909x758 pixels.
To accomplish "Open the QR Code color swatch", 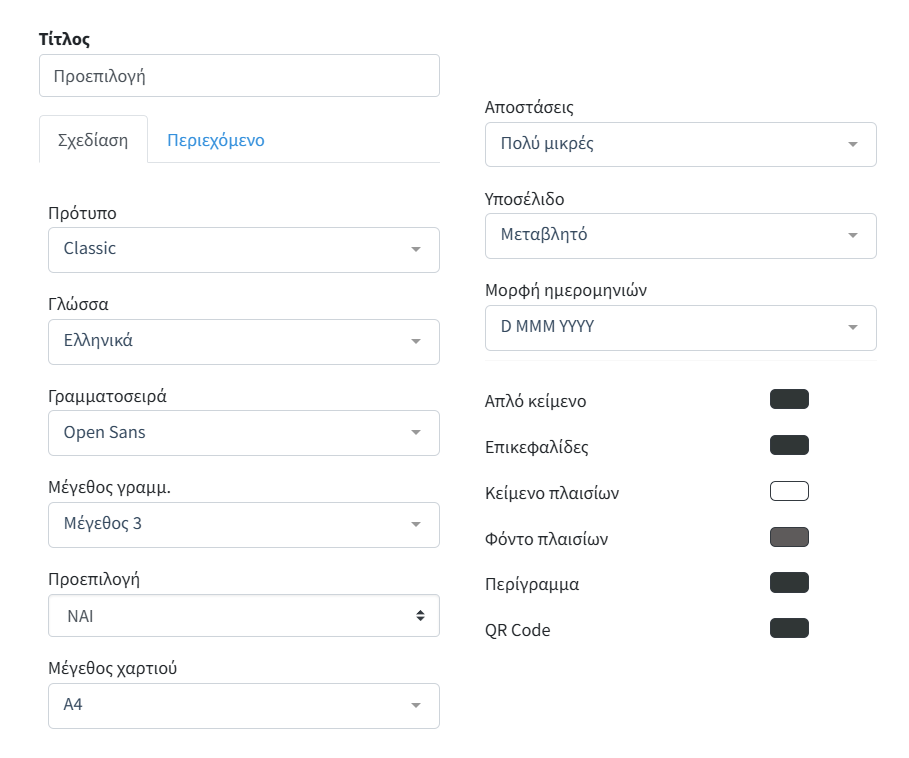I will click(x=789, y=628).
